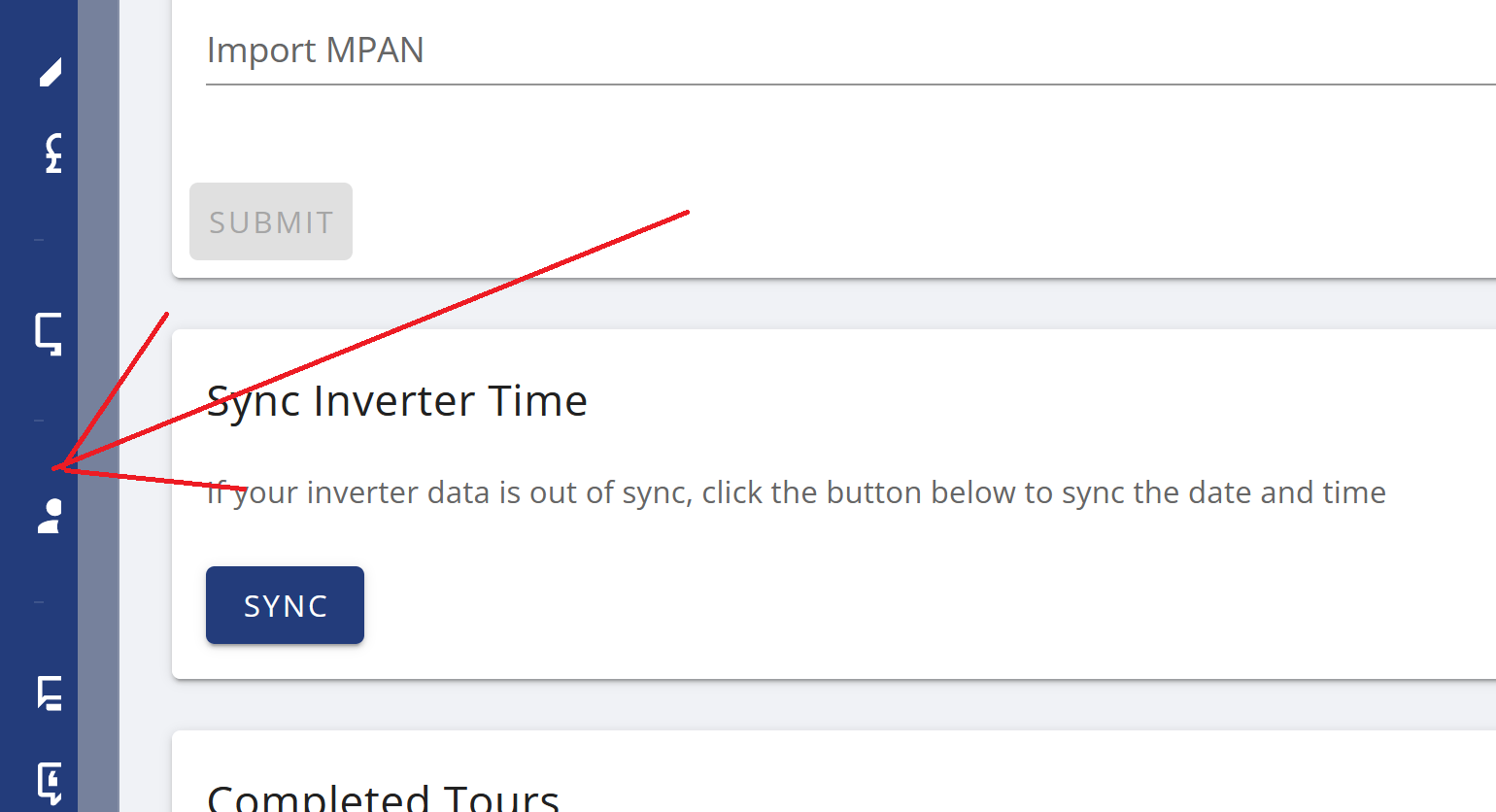Click the grey vertical strip beside sidebar
This screenshot has width=1496, height=812.
[x=98, y=406]
